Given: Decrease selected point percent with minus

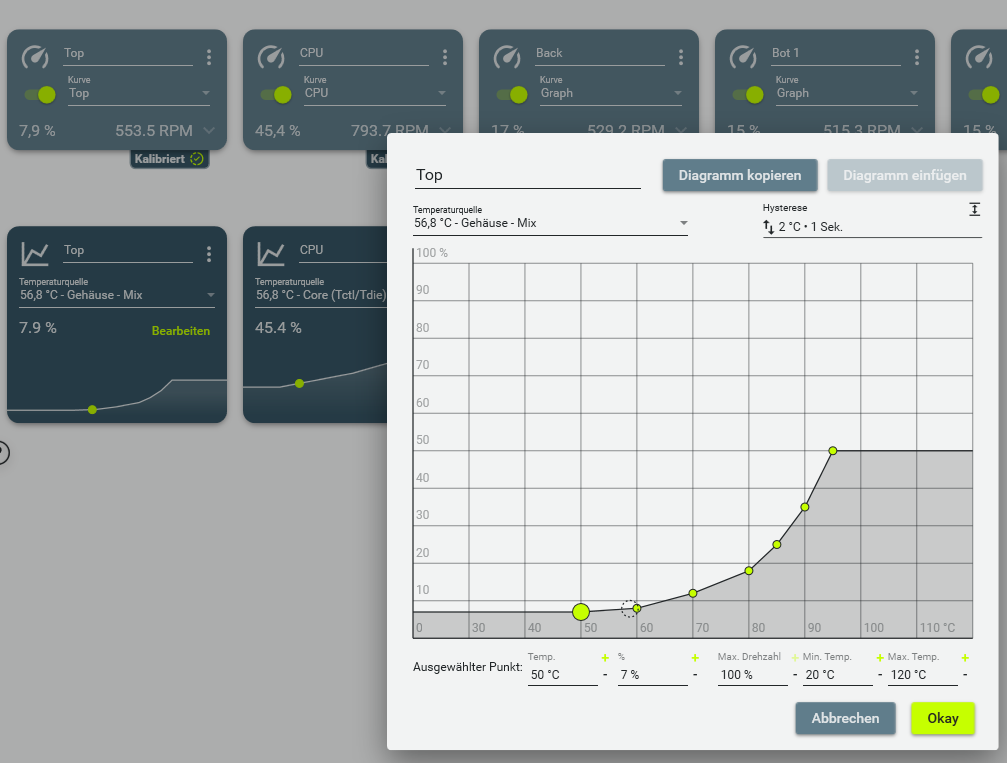Looking at the screenshot, I should (695, 675).
